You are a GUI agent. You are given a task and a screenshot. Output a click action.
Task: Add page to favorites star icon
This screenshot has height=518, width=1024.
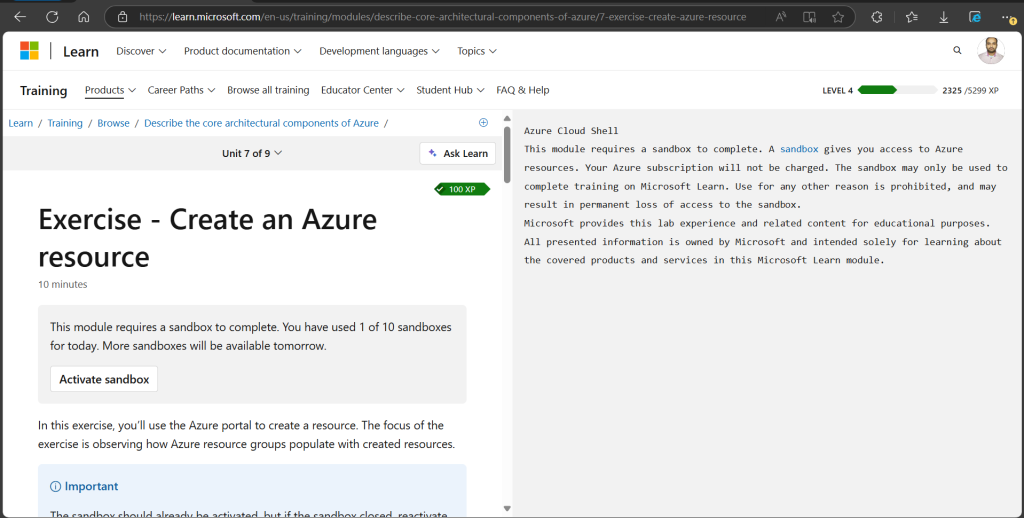click(x=838, y=18)
